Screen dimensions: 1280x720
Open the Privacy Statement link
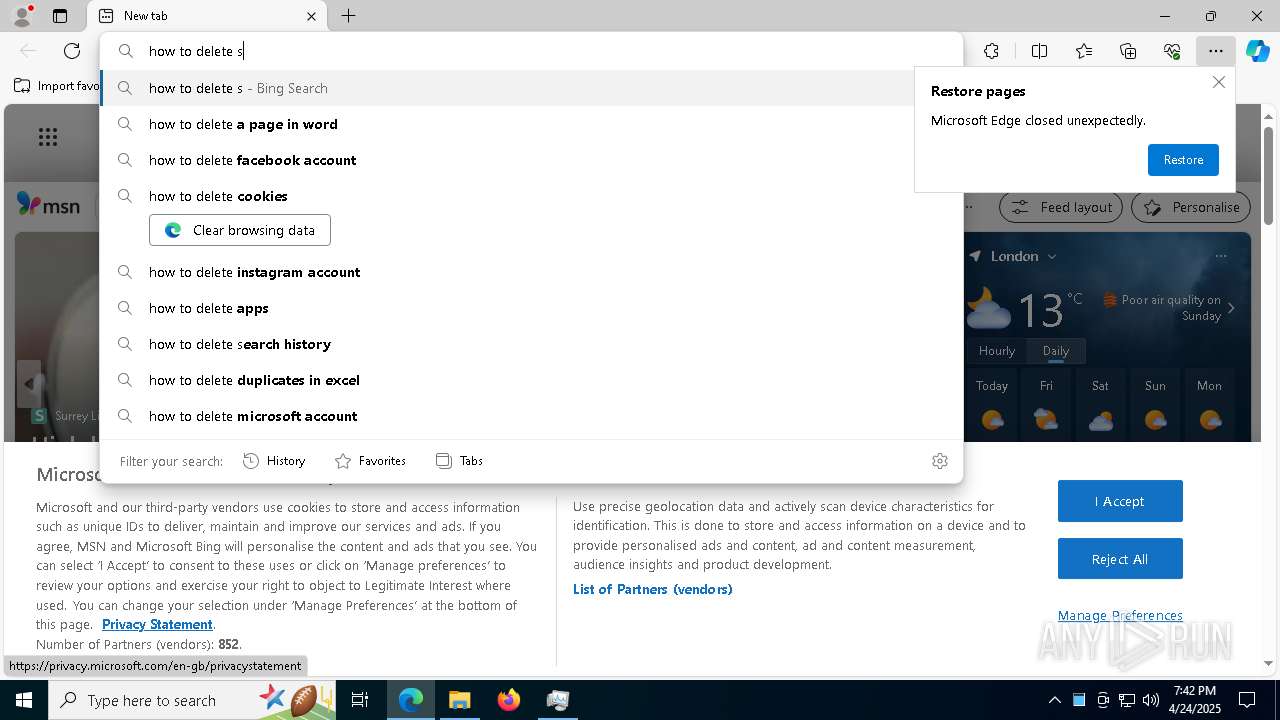157,624
